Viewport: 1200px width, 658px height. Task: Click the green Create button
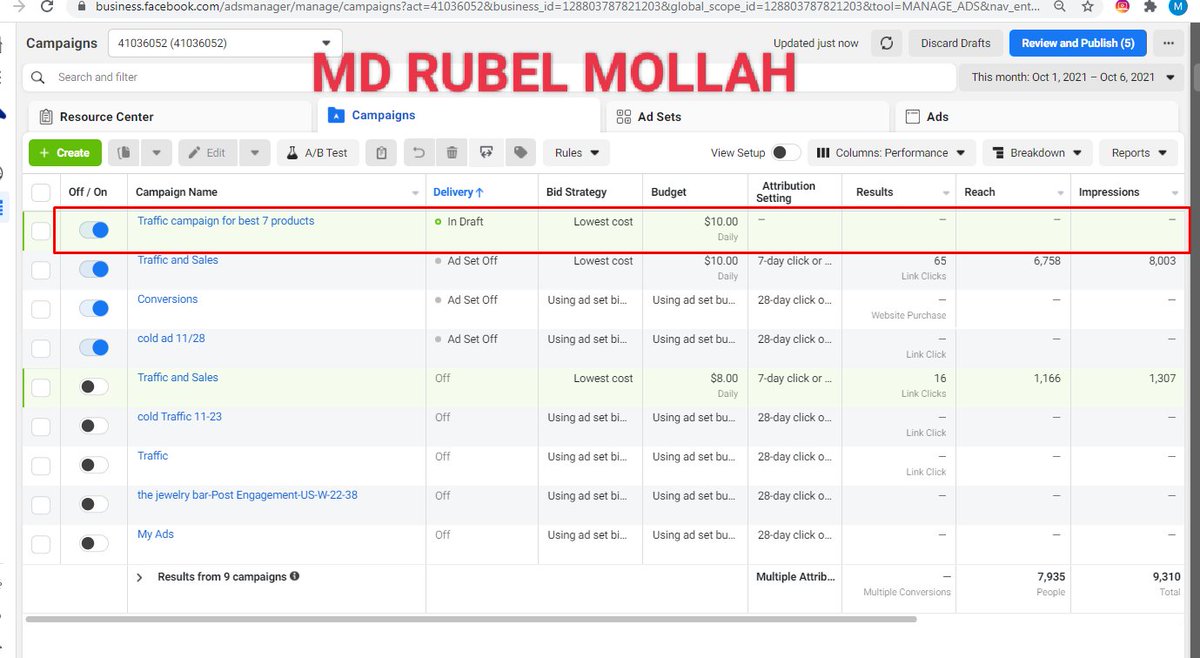tap(65, 153)
